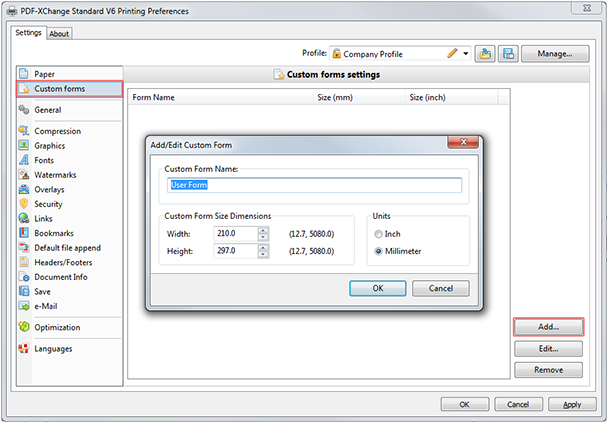Click the Fonts letter icon
Screen dimensions: 608x423
(24, 160)
